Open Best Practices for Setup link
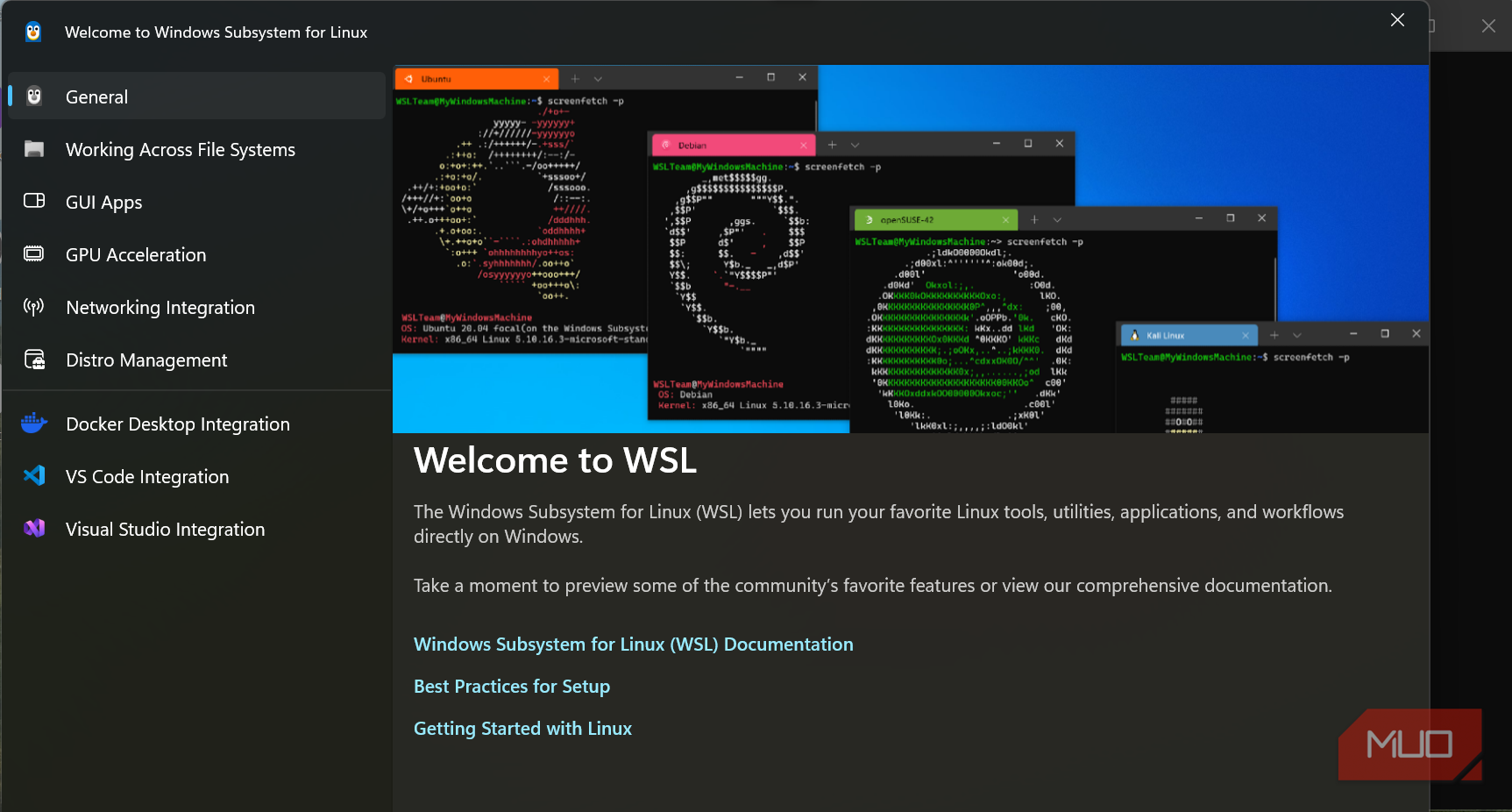Viewport: 1512px width, 812px height. pyautogui.click(x=512, y=687)
